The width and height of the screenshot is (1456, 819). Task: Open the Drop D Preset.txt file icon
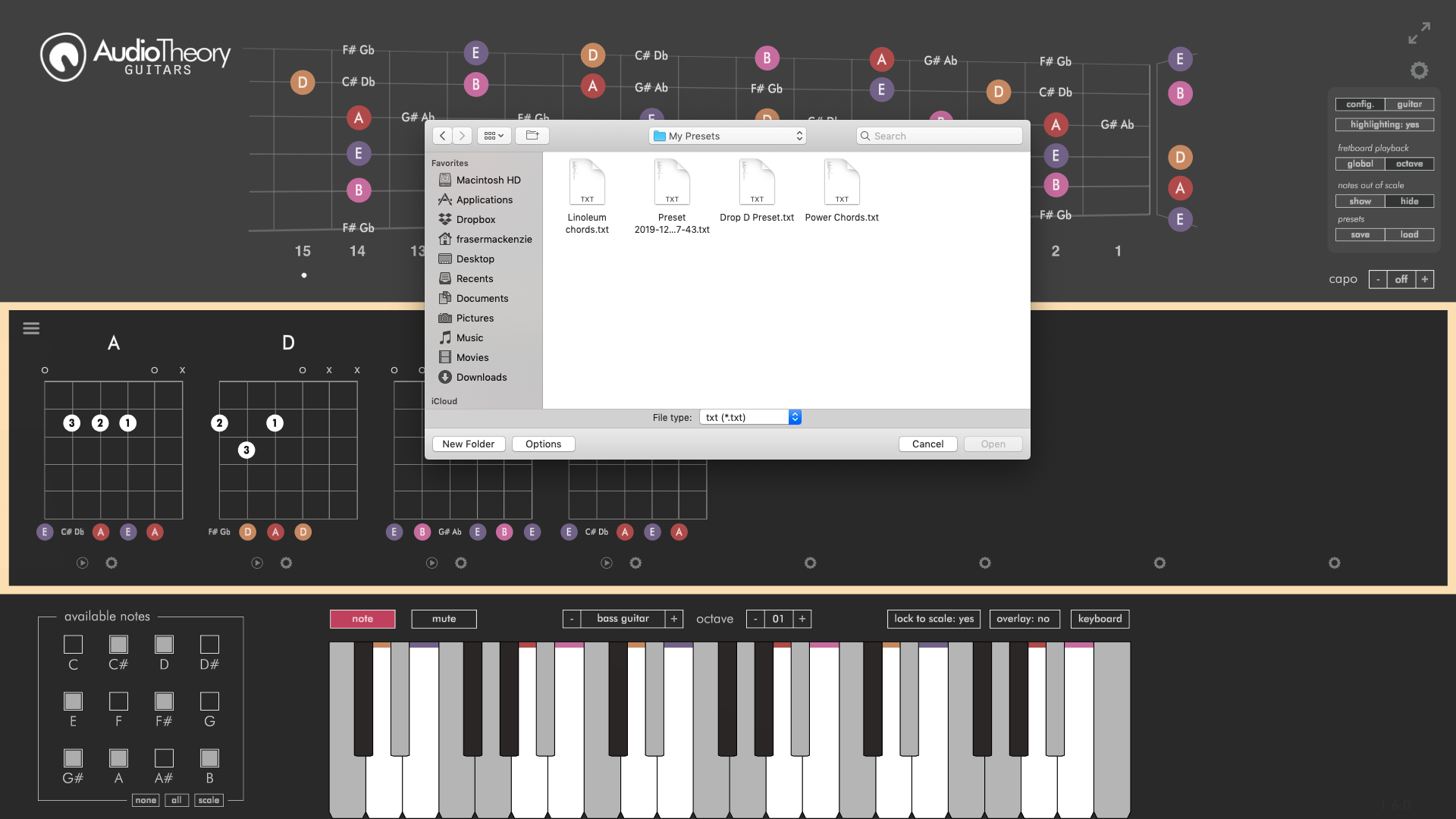757,182
